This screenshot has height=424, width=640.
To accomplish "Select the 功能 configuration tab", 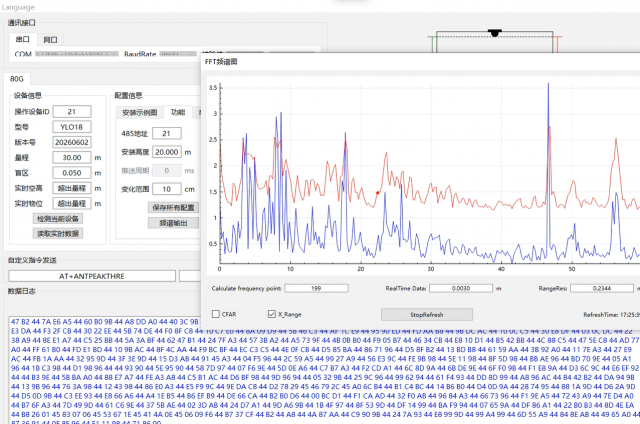I will [x=178, y=112].
